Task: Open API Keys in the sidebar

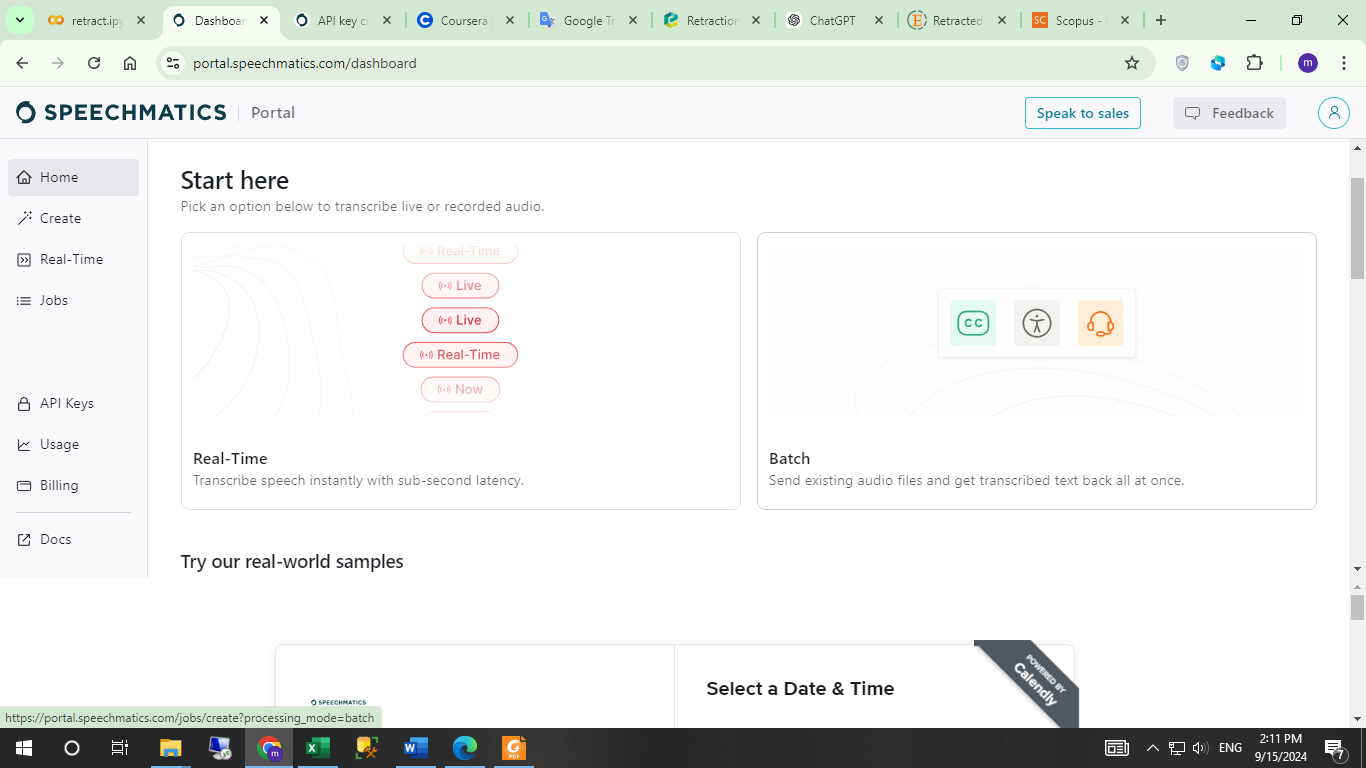Action: point(73,403)
